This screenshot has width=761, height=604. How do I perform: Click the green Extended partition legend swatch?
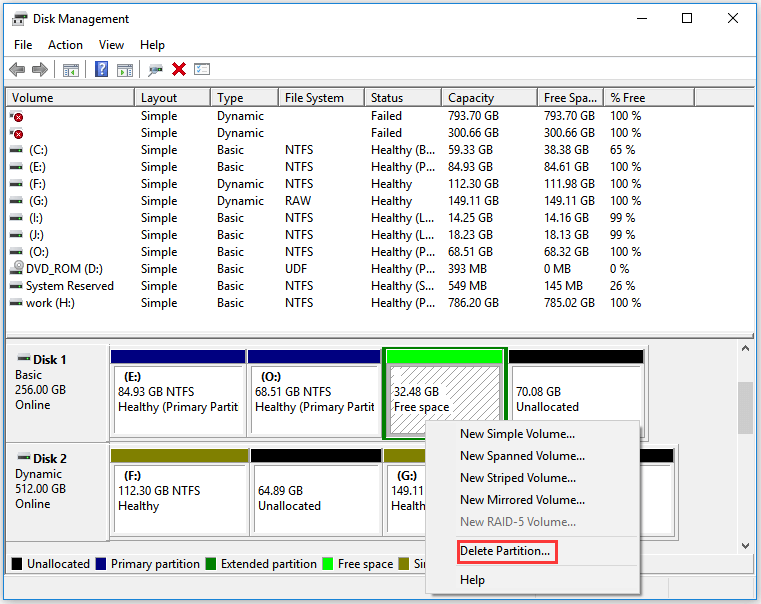click(x=211, y=564)
